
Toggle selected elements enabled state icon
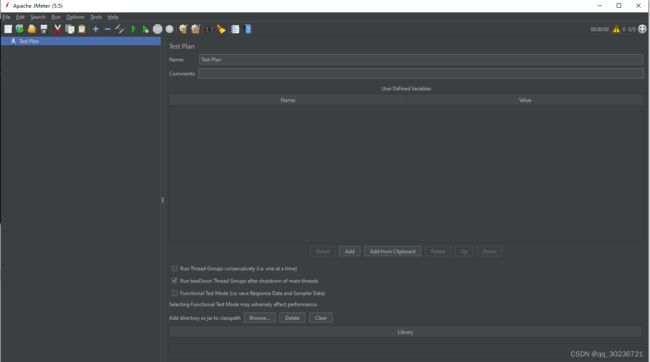(x=120, y=29)
